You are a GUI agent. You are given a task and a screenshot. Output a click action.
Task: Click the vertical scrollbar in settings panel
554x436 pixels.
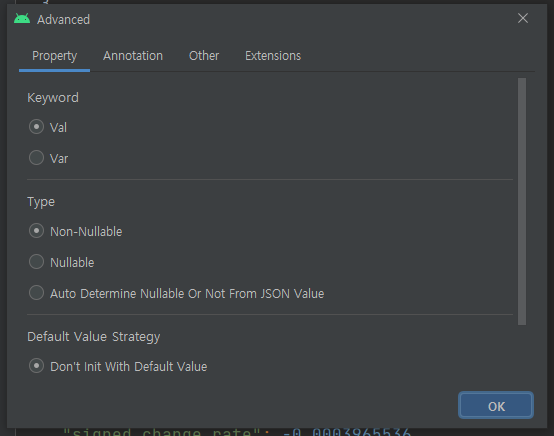pyautogui.click(x=522, y=201)
